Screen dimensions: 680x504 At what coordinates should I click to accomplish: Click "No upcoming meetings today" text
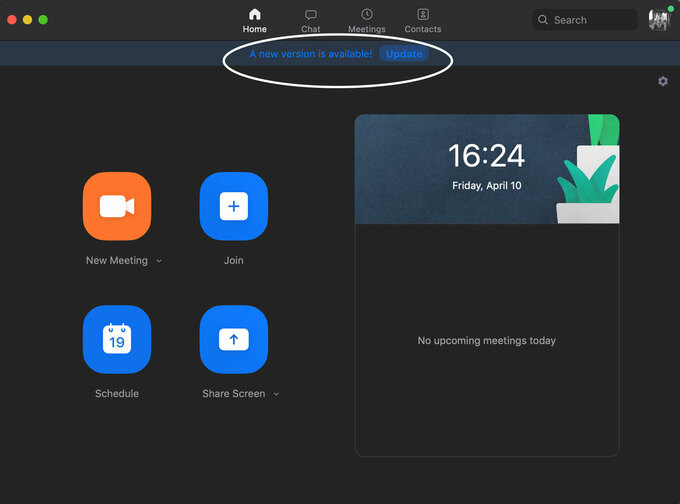click(x=487, y=340)
